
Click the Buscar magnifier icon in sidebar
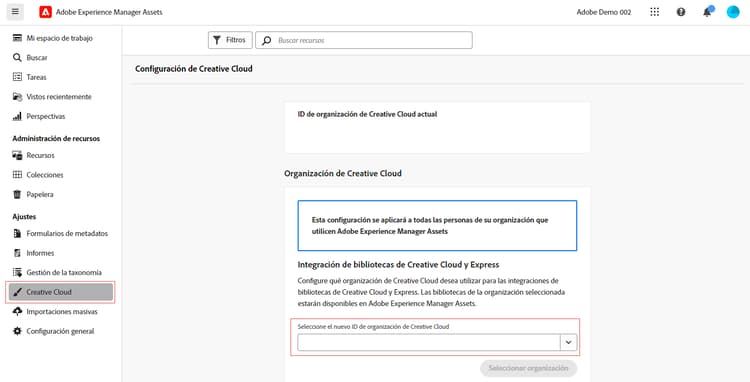point(17,58)
